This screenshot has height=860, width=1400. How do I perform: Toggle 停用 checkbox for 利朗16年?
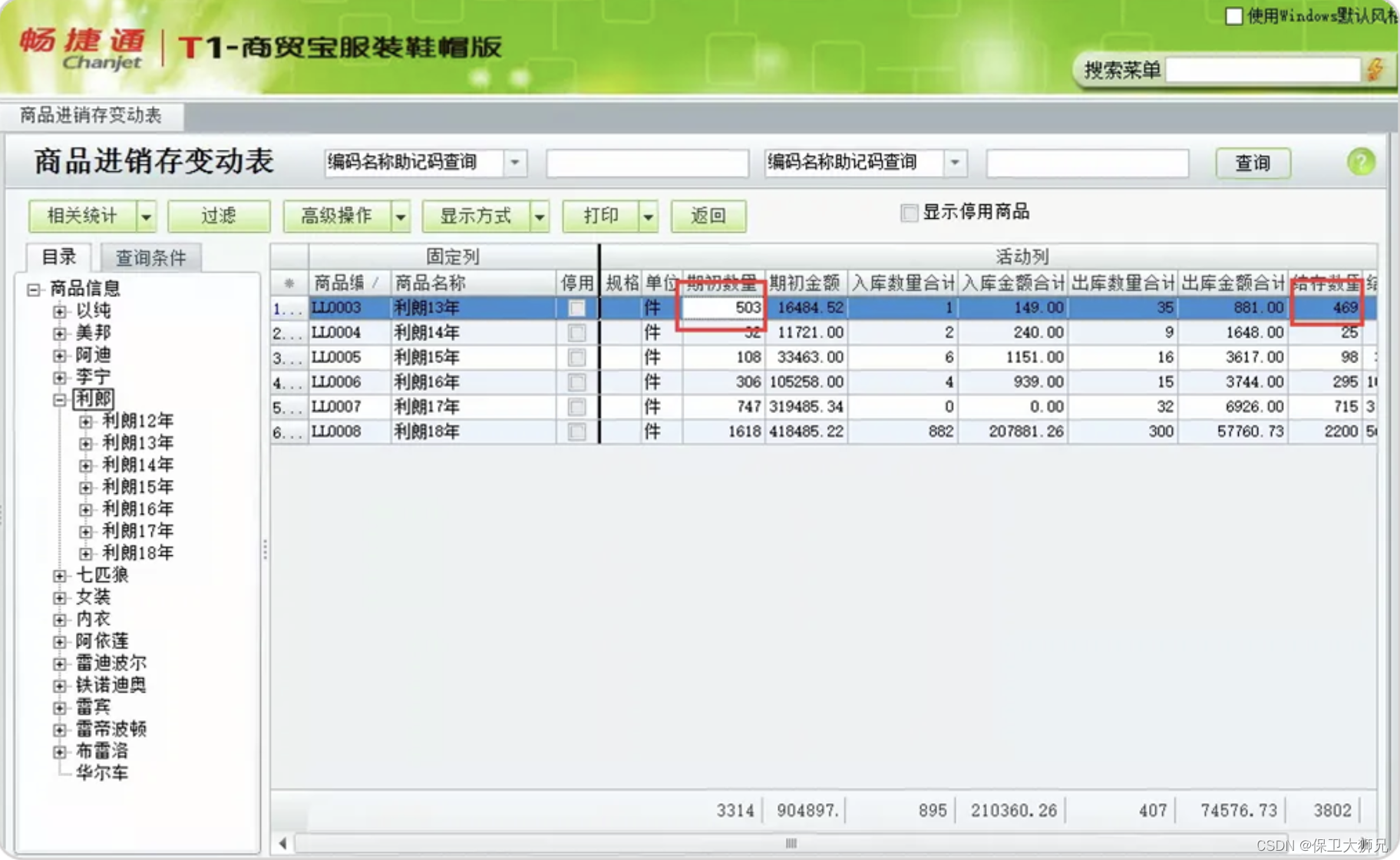(576, 382)
